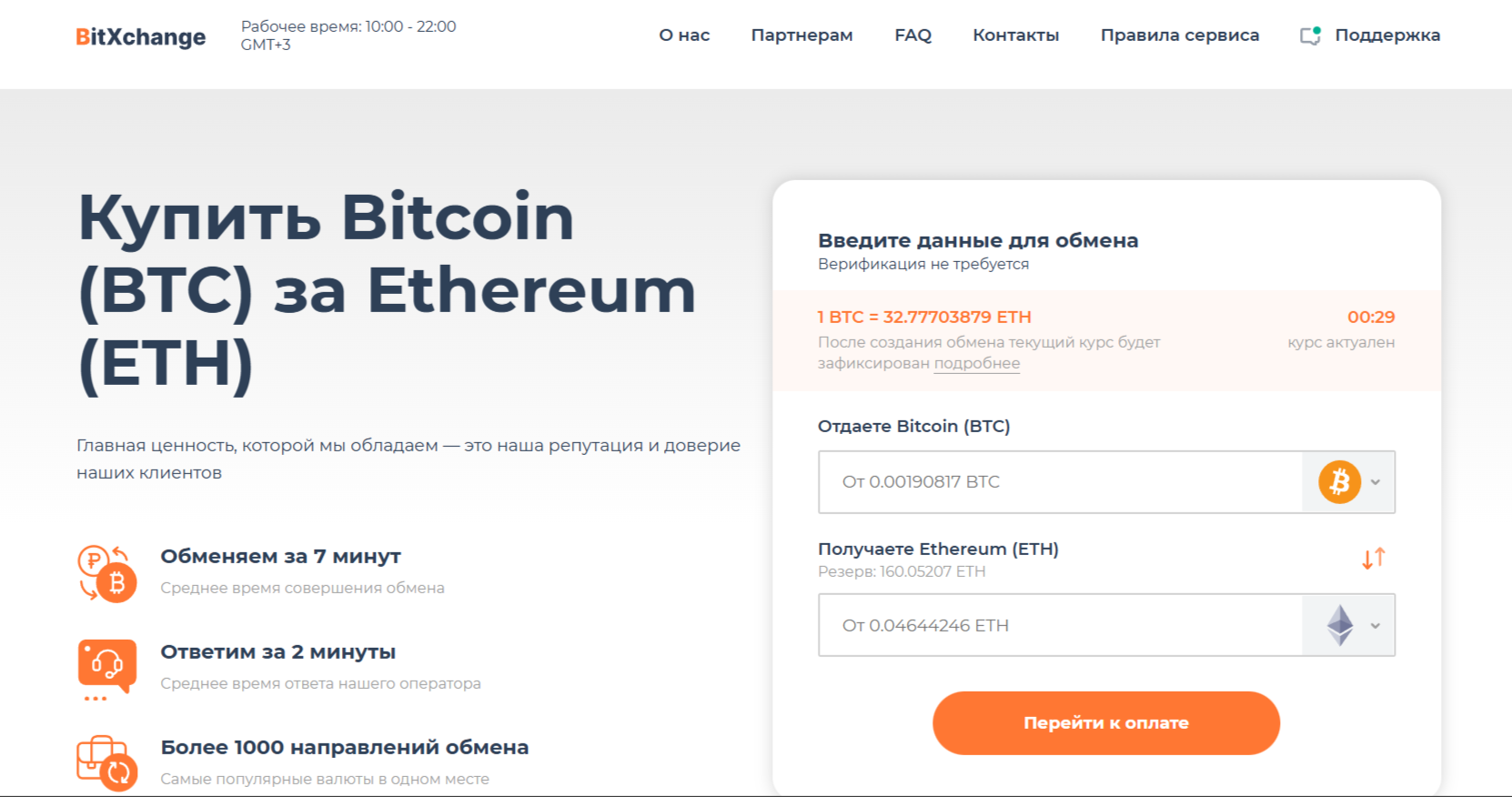Open the Партнерам menu item
This screenshot has height=797, width=1512.
click(801, 35)
